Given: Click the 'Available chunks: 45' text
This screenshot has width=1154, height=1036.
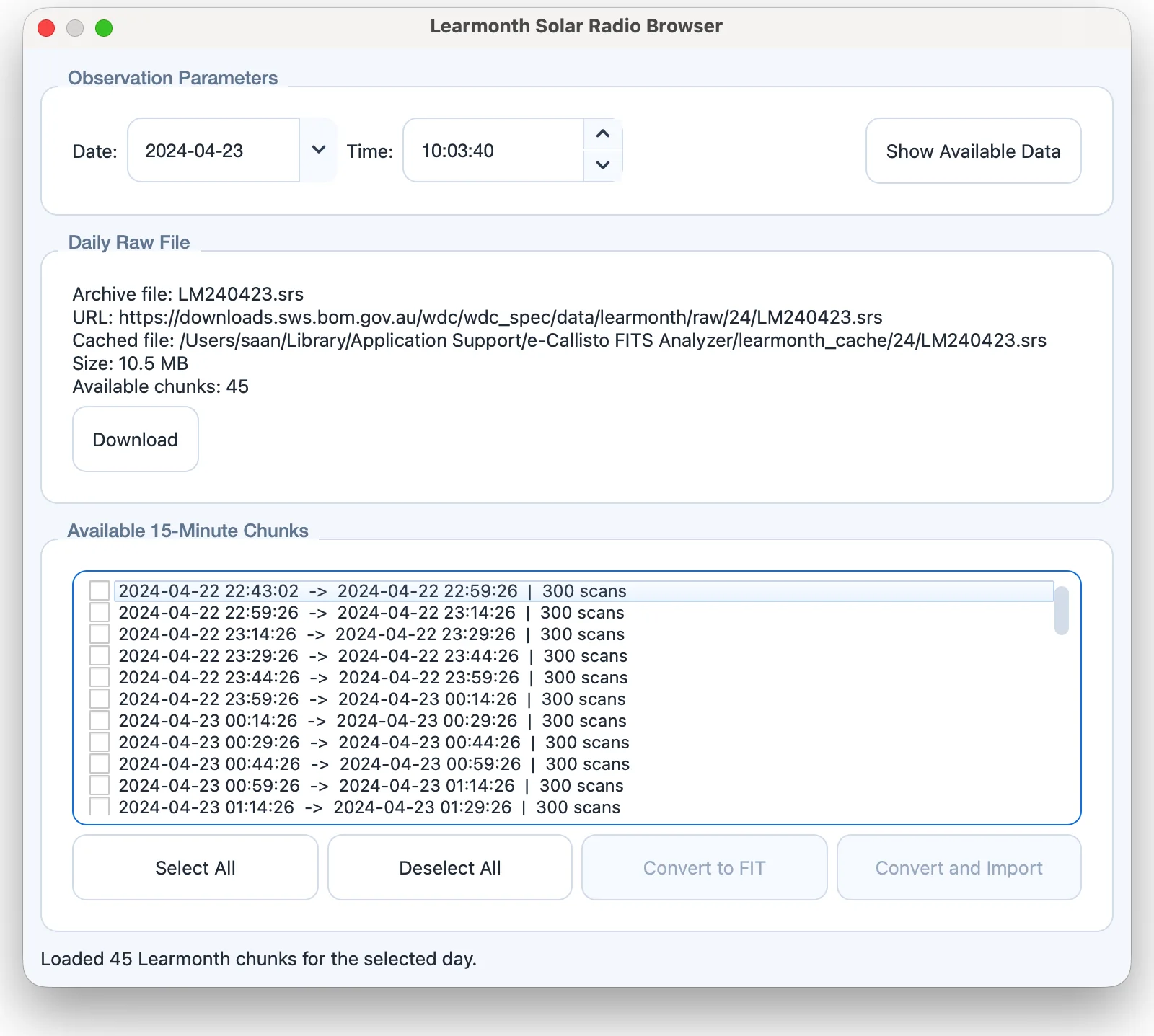Looking at the screenshot, I should pos(161,386).
